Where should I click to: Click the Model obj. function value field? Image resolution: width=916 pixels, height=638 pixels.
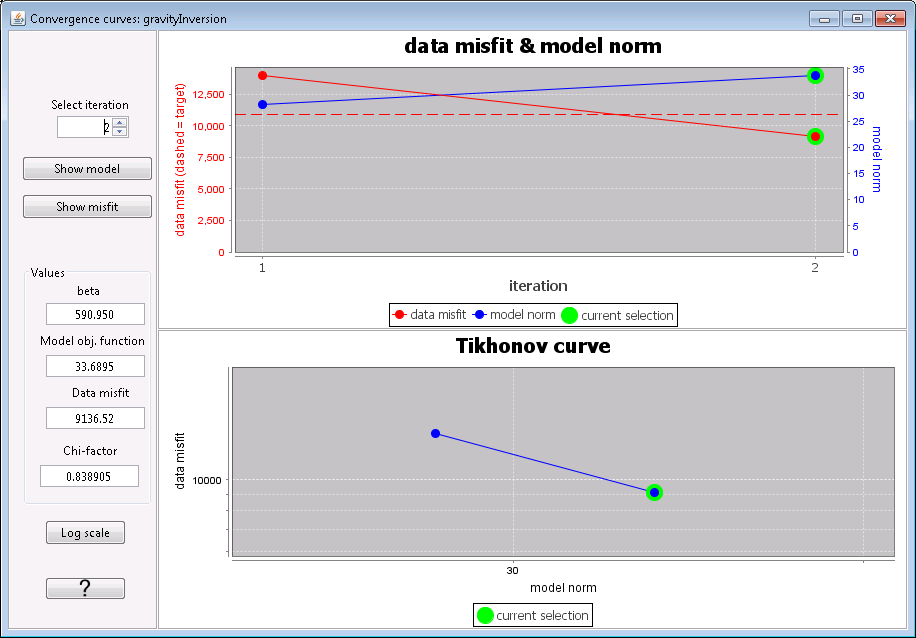click(x=95, y=366)
